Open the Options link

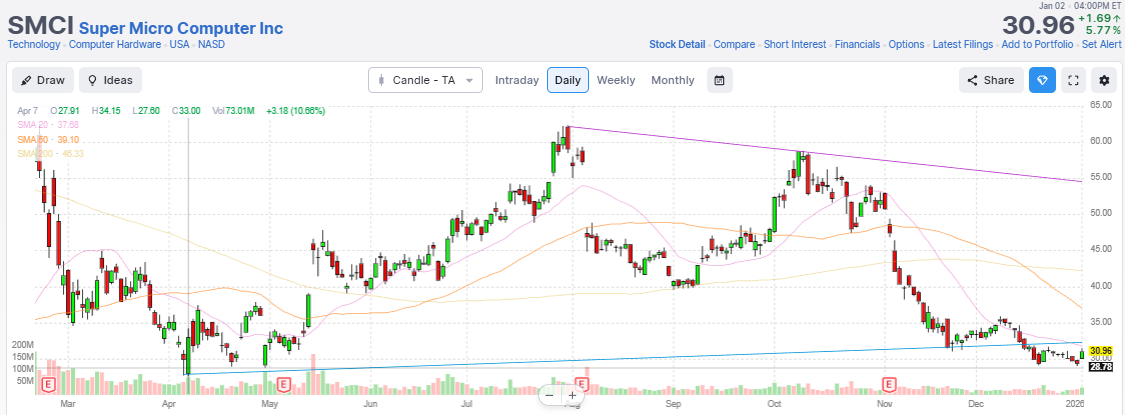click(x=906, y=45)
